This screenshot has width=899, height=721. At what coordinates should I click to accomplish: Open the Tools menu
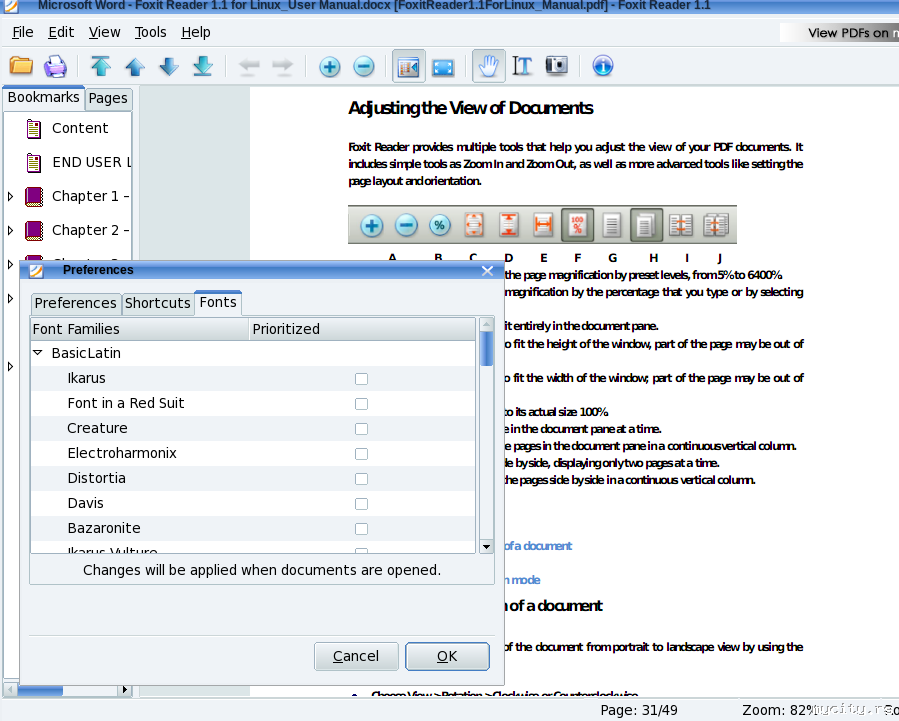click(150, 33)
